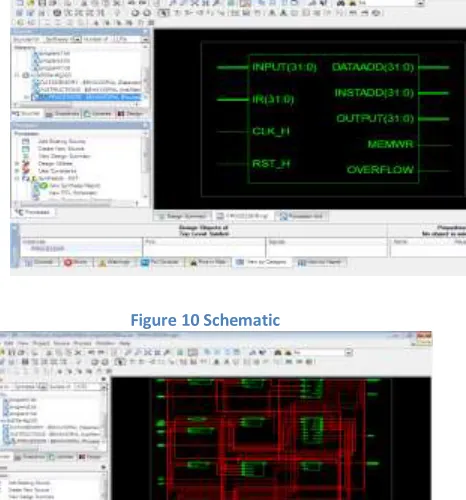Image resolution: width=466 pixels, height=500 pixels.
Task: Open Source menu in lower ISE window
Action: coord(62,343)
